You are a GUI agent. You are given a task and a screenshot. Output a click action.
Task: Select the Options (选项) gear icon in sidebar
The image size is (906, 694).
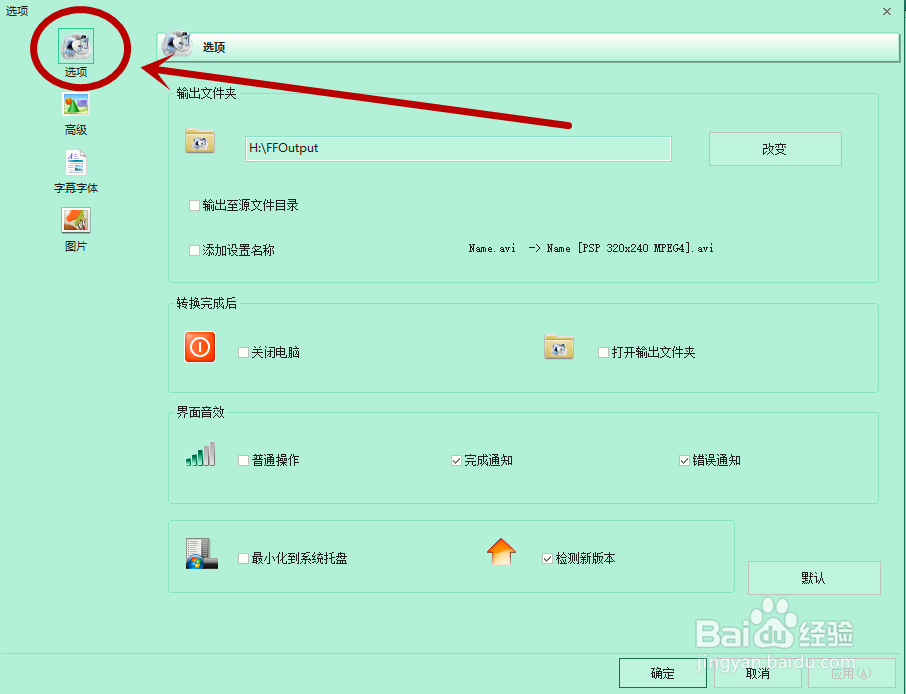click(75, 44)
